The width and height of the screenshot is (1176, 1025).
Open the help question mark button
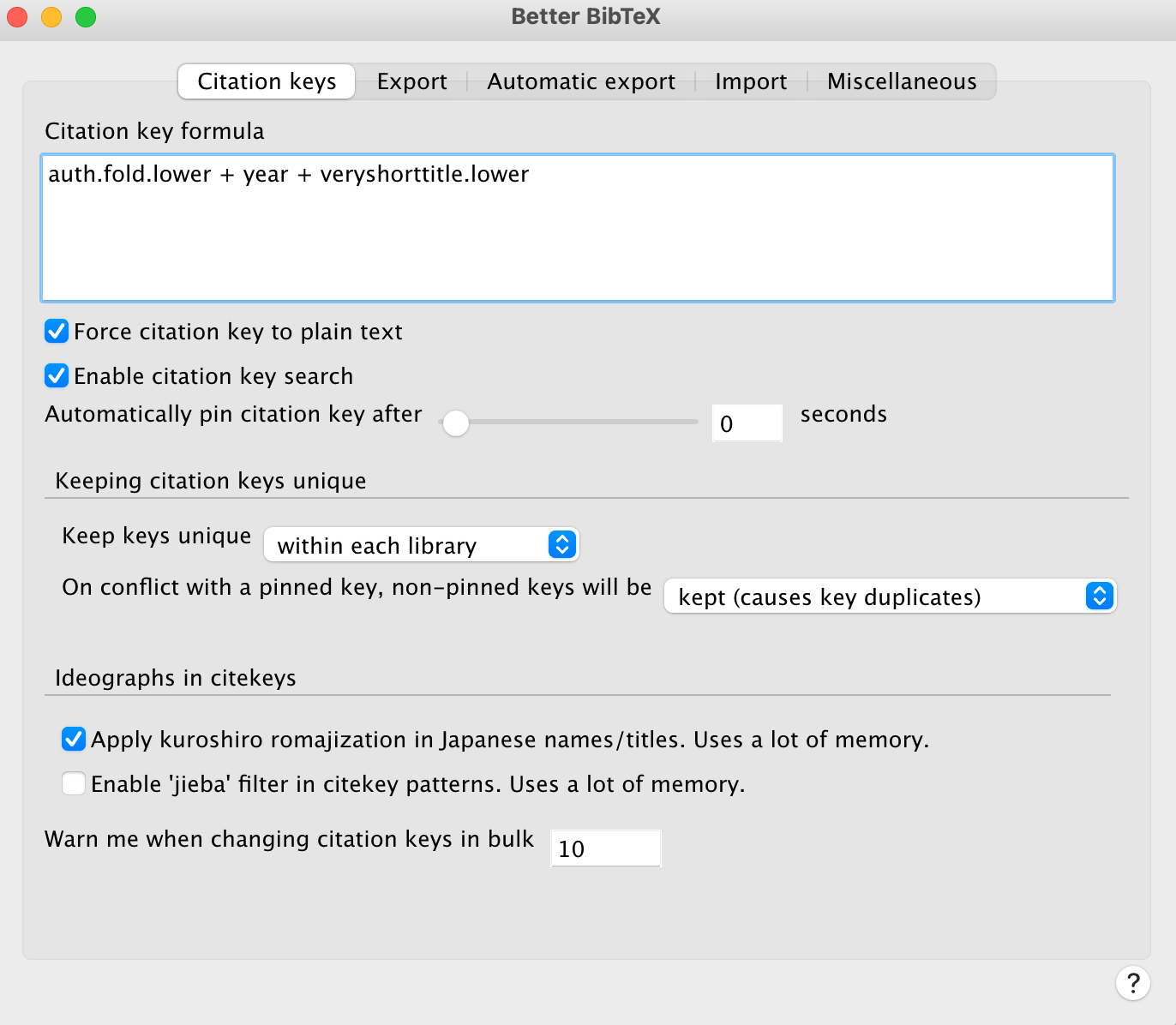[1132, 983]
